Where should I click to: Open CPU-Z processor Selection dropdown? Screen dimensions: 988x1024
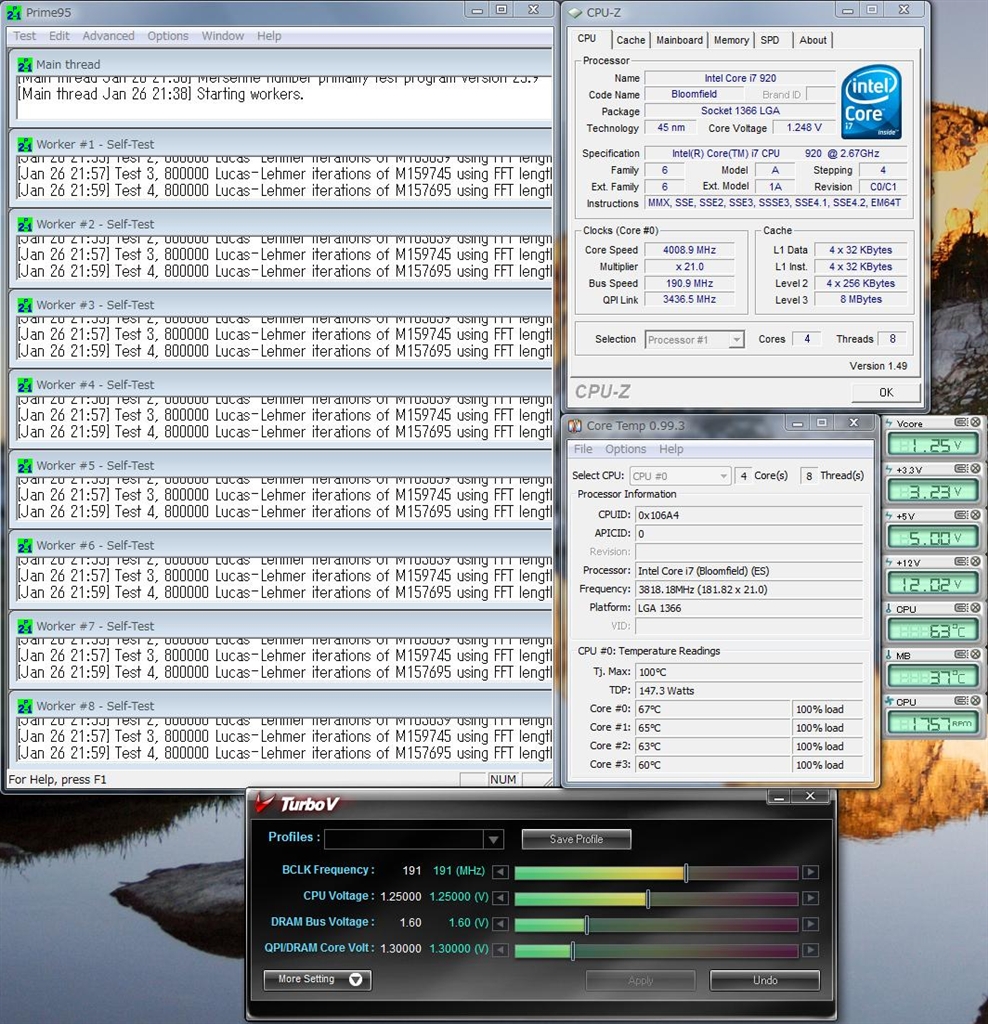[736, 340]
